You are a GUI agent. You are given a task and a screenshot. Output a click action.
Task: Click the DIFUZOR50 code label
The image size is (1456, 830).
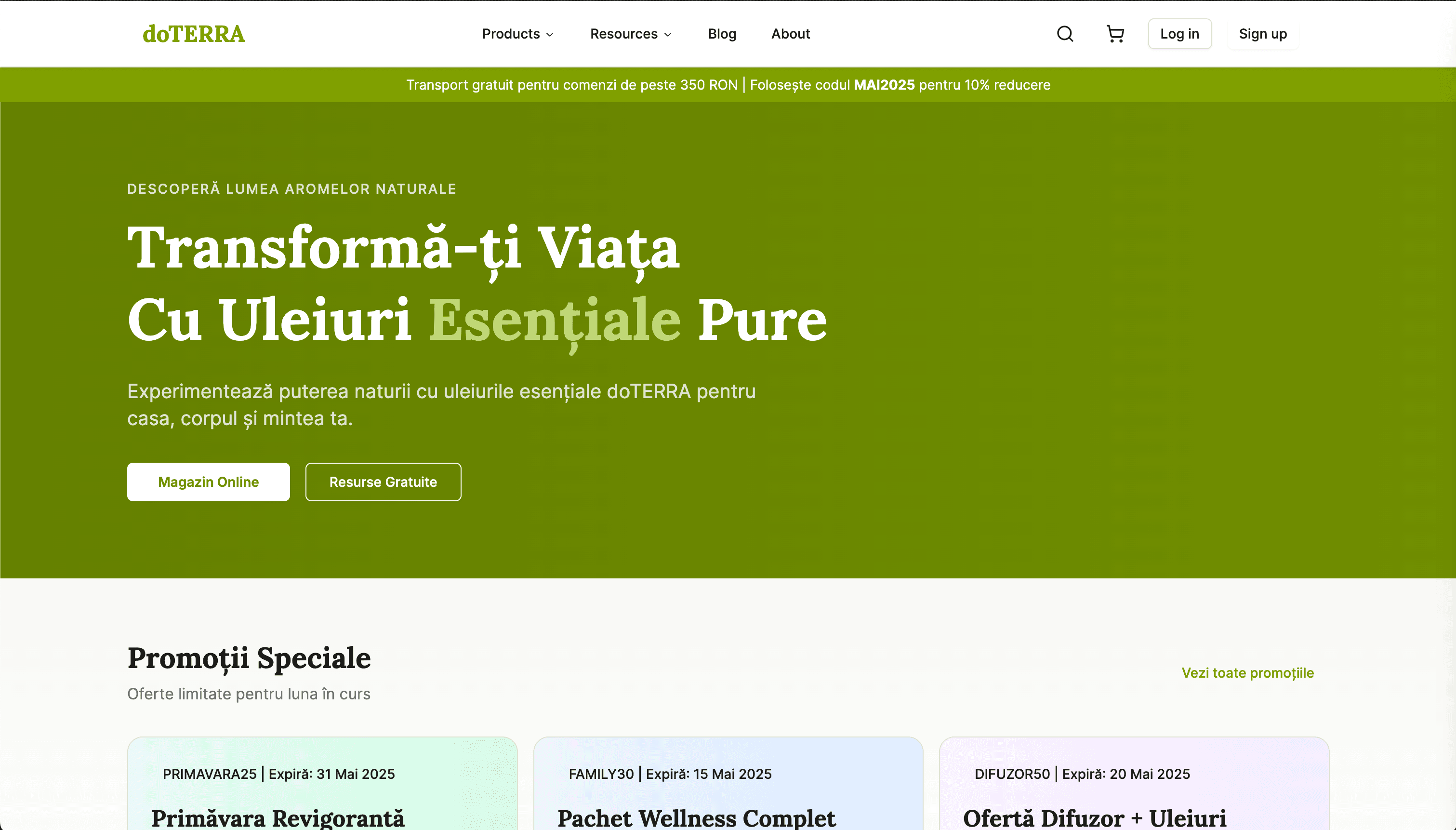(x=1013, y=774)
